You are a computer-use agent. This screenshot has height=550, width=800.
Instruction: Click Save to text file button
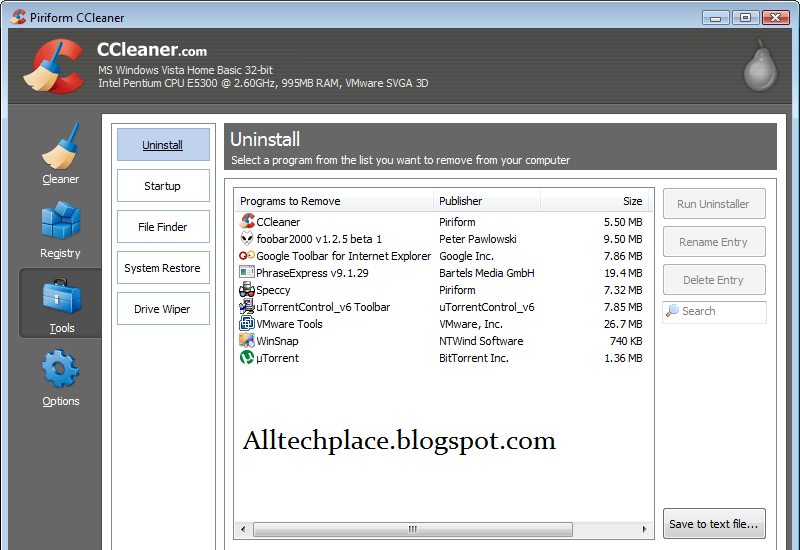[x=714, y=523]
